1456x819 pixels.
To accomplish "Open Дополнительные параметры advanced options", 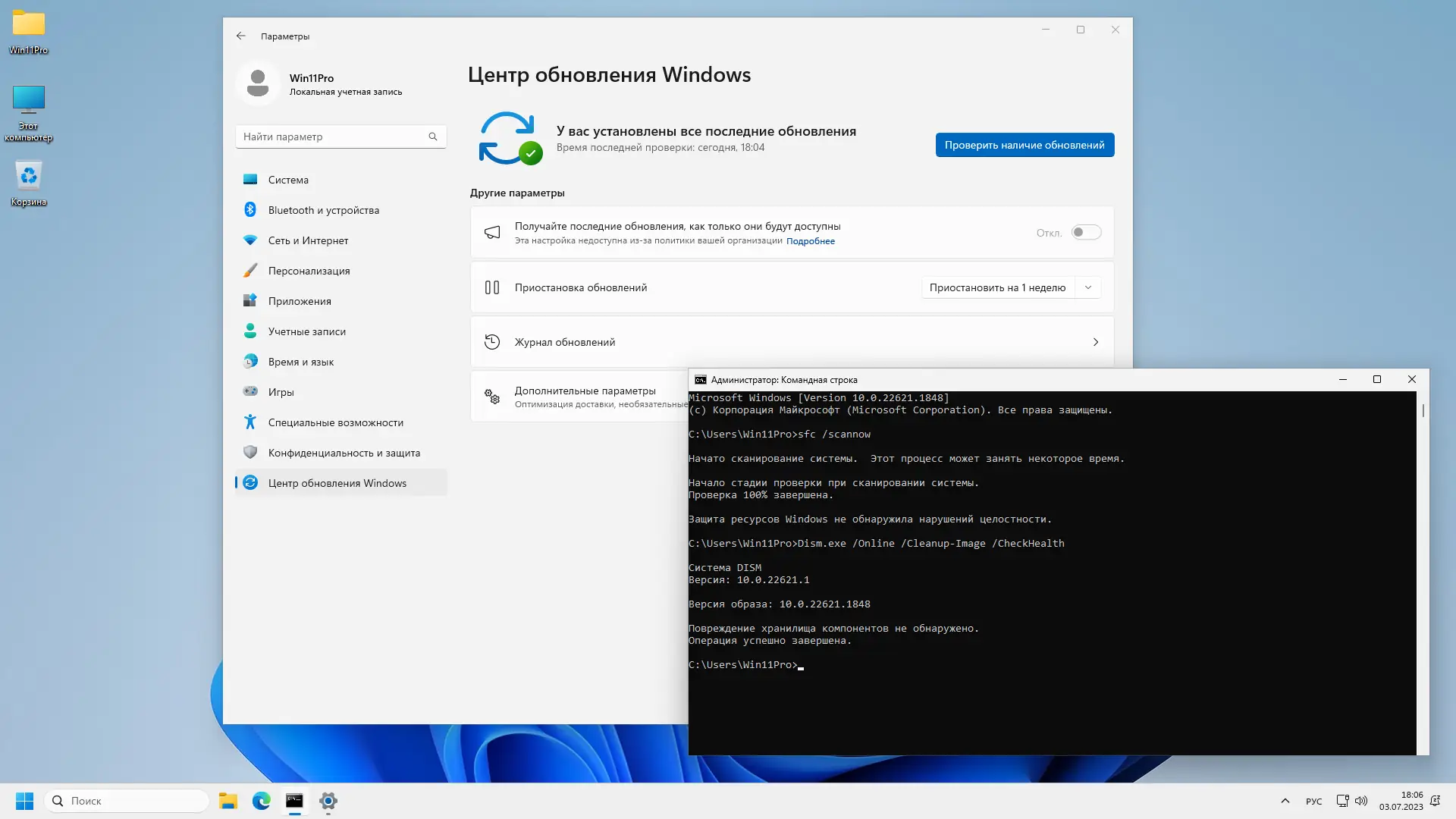I will pyautogui.click(x=585, y=391).
